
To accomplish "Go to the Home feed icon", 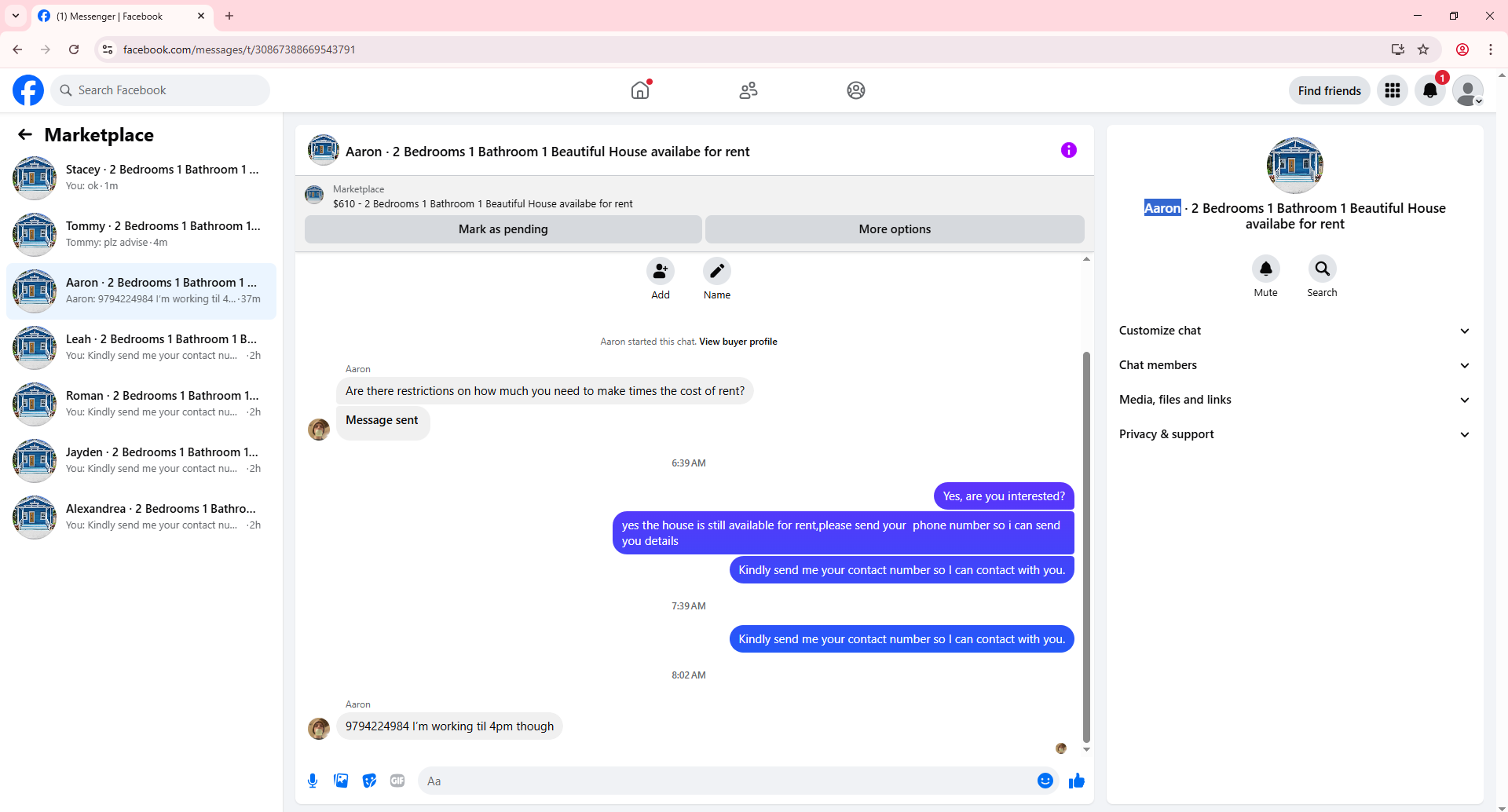I will click(640, 90).
